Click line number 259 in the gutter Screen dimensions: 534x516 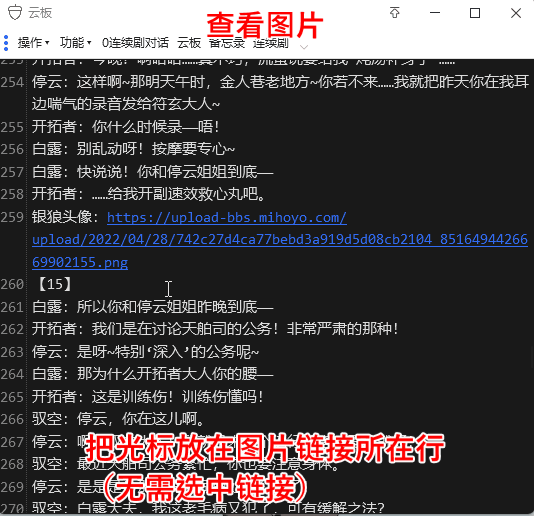[x=12, y=217]
